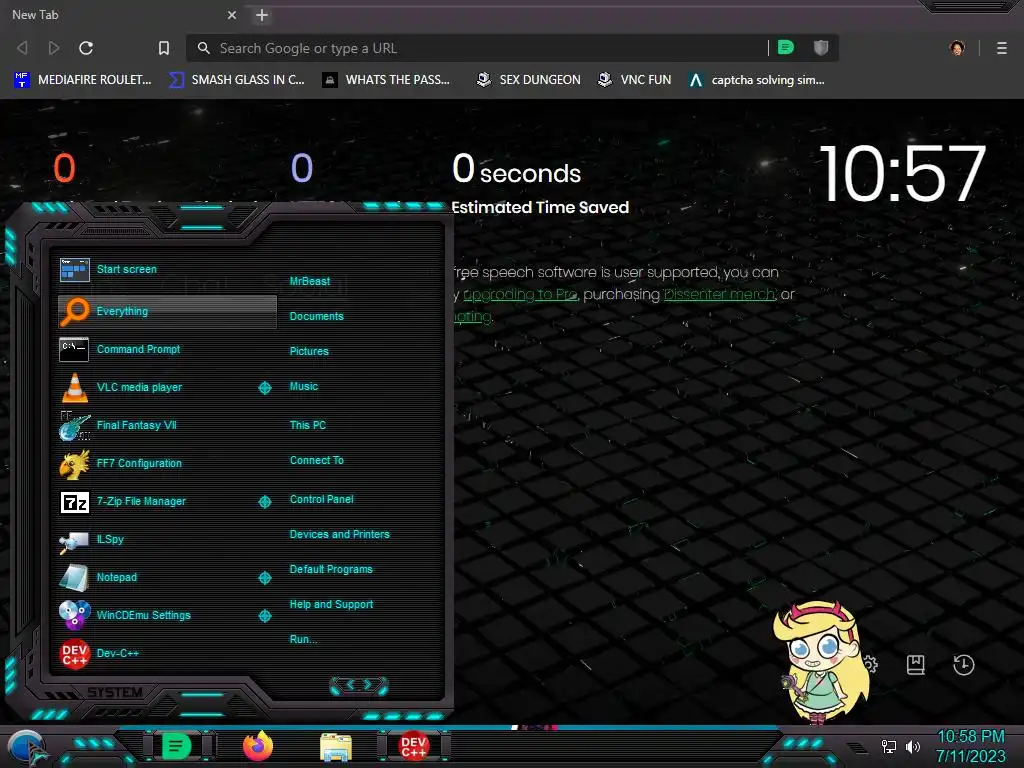The width and height of the screenshot is (1024, 768).
Task: Open the shield icon in address bar
Action: click(x=821, y=48)
